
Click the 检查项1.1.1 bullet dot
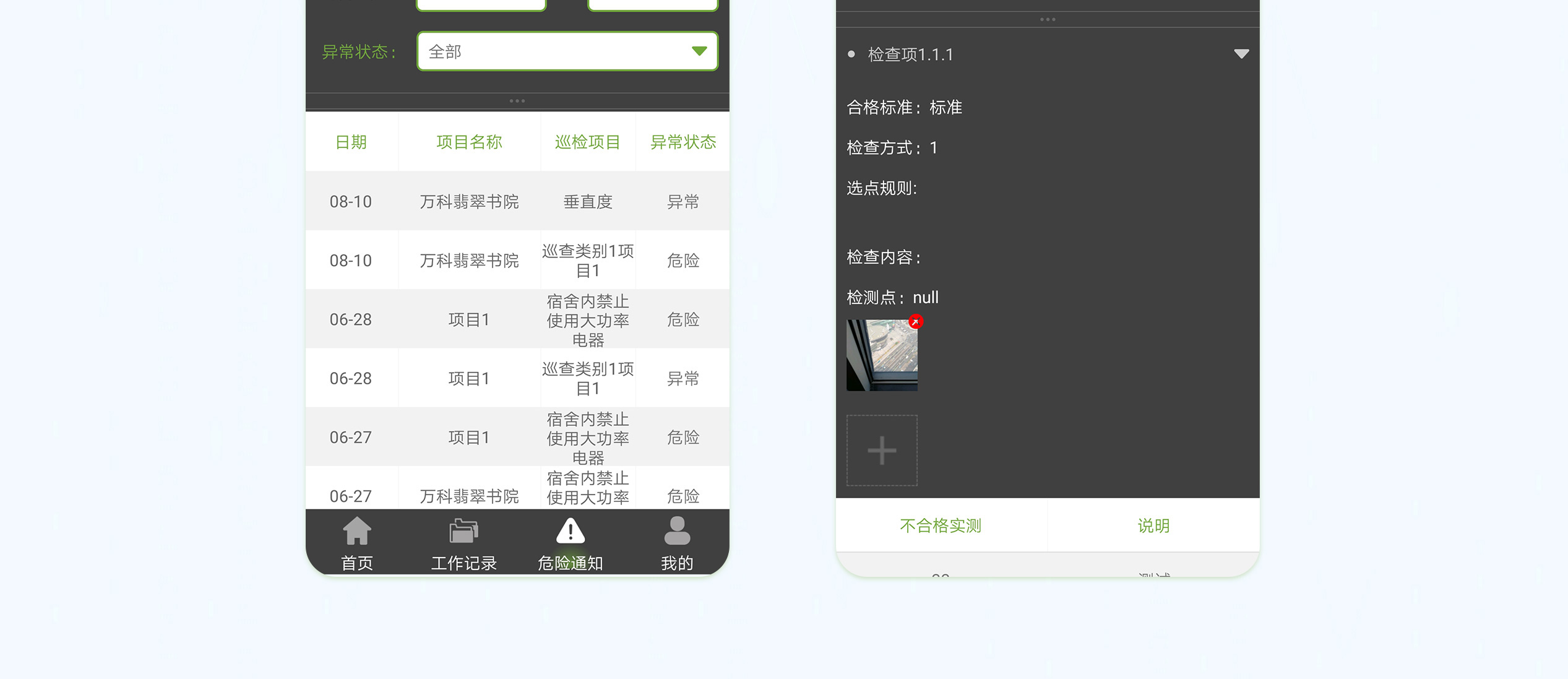pyautogui.click(x=851, y=54)
